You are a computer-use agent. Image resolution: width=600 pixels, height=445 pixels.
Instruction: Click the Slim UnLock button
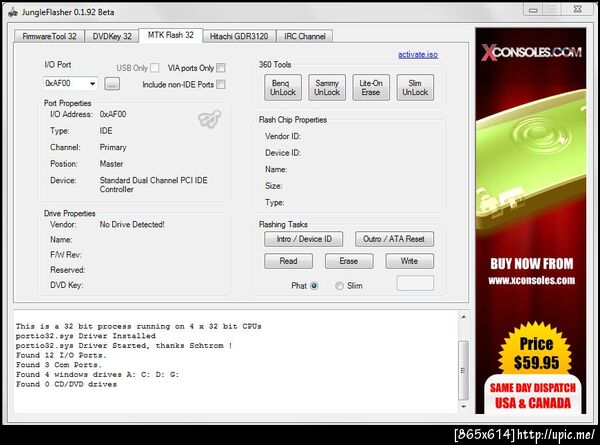415,88
